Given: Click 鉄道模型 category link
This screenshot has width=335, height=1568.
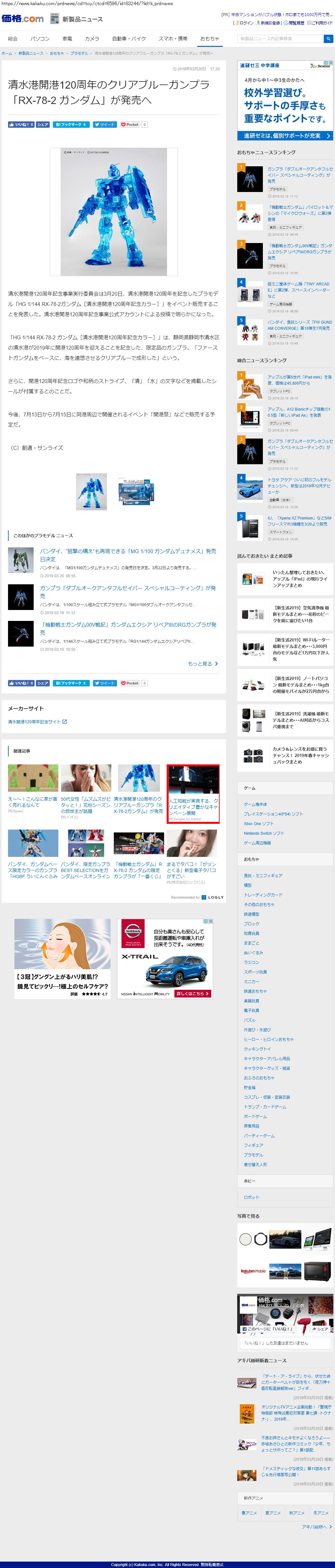Looking at the screenshot, I should [x=251, y=914].
